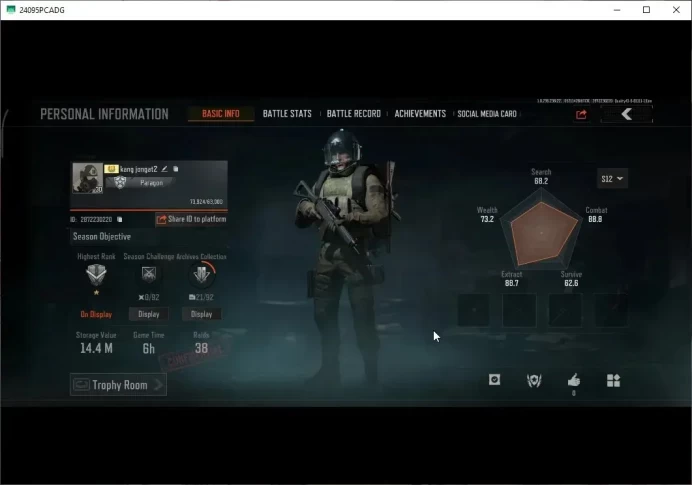The image size is (692, 485).
Task: Click the On Display label under Highest Rank
Action: [x=96, y=314]
